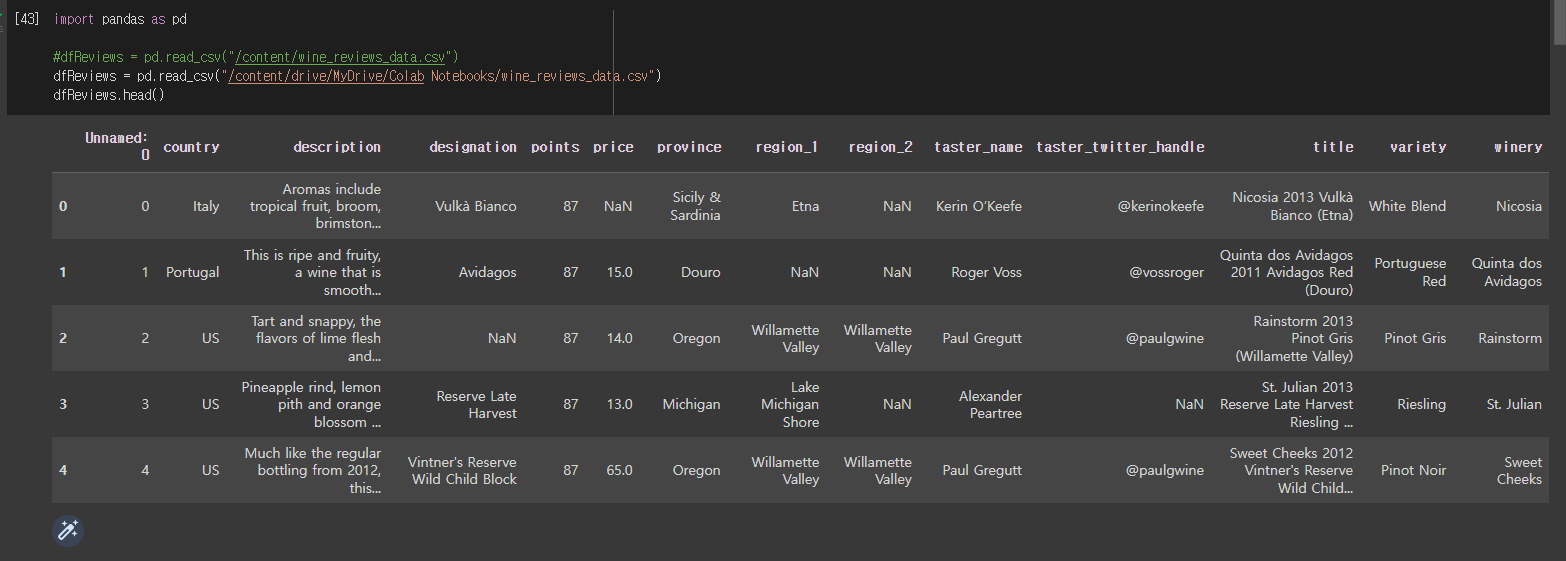Click 'Reserve Late Harvest' designation cell
Screen dimensions: 1566x561
pos(477,404)
